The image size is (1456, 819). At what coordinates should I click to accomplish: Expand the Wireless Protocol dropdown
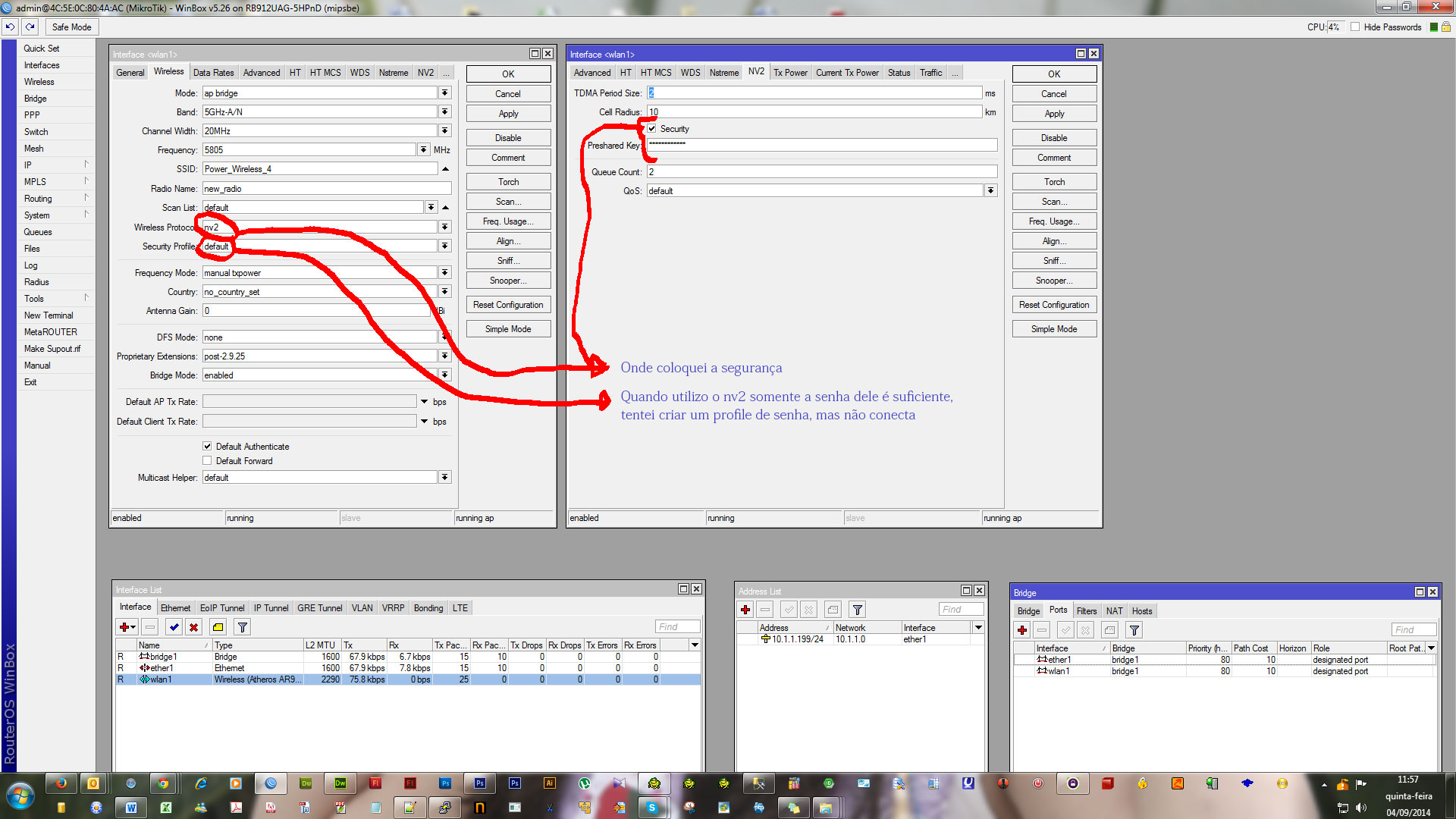pyautogui.click(x=444, y=227)
